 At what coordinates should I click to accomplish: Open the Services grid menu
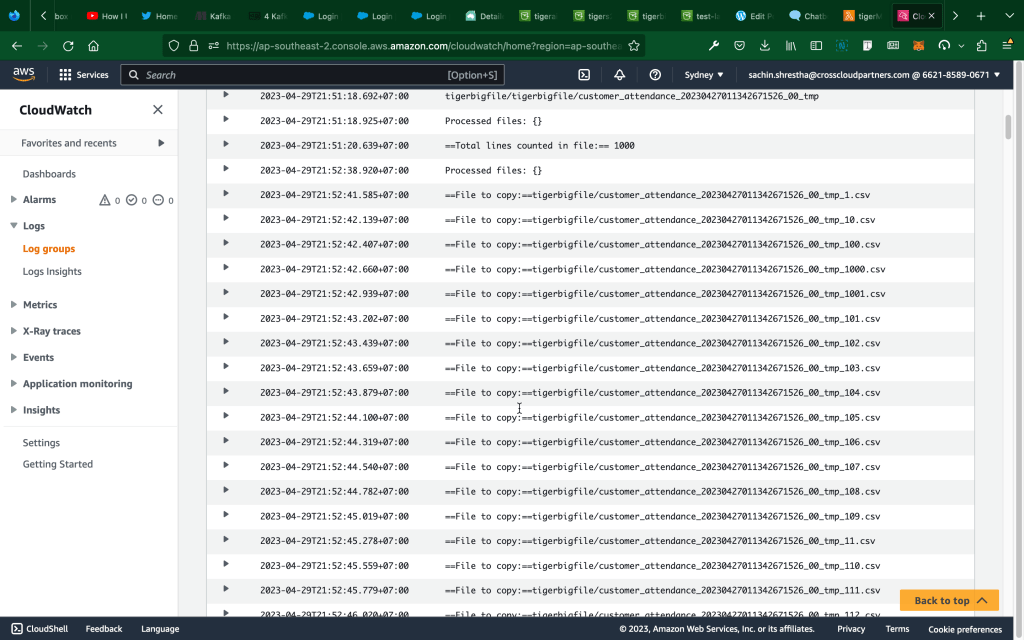click(84, 75)
